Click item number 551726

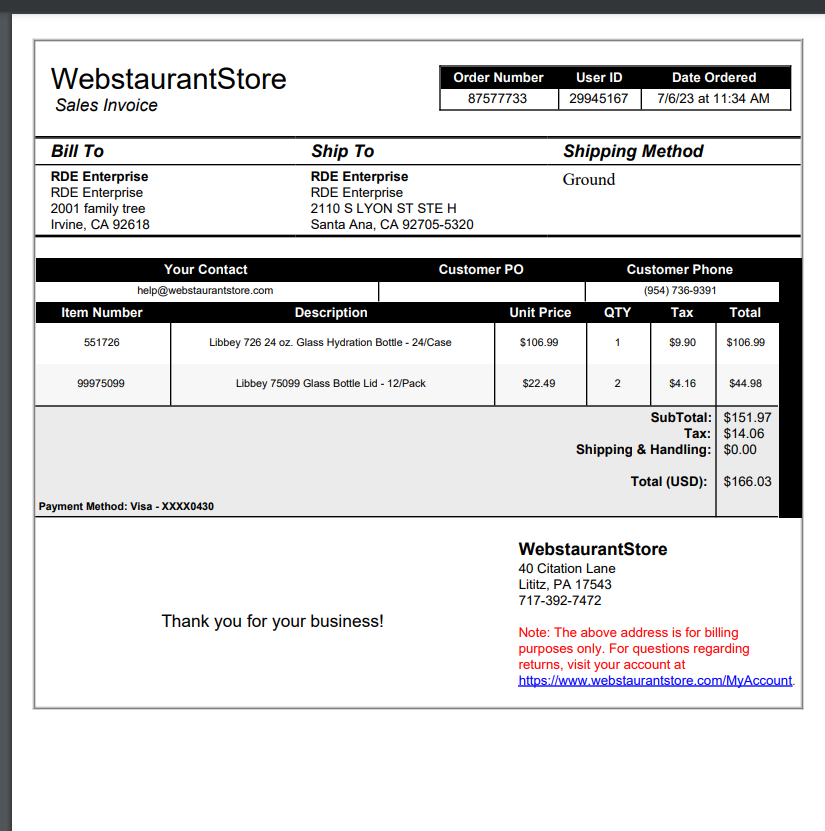coord(102,342)
